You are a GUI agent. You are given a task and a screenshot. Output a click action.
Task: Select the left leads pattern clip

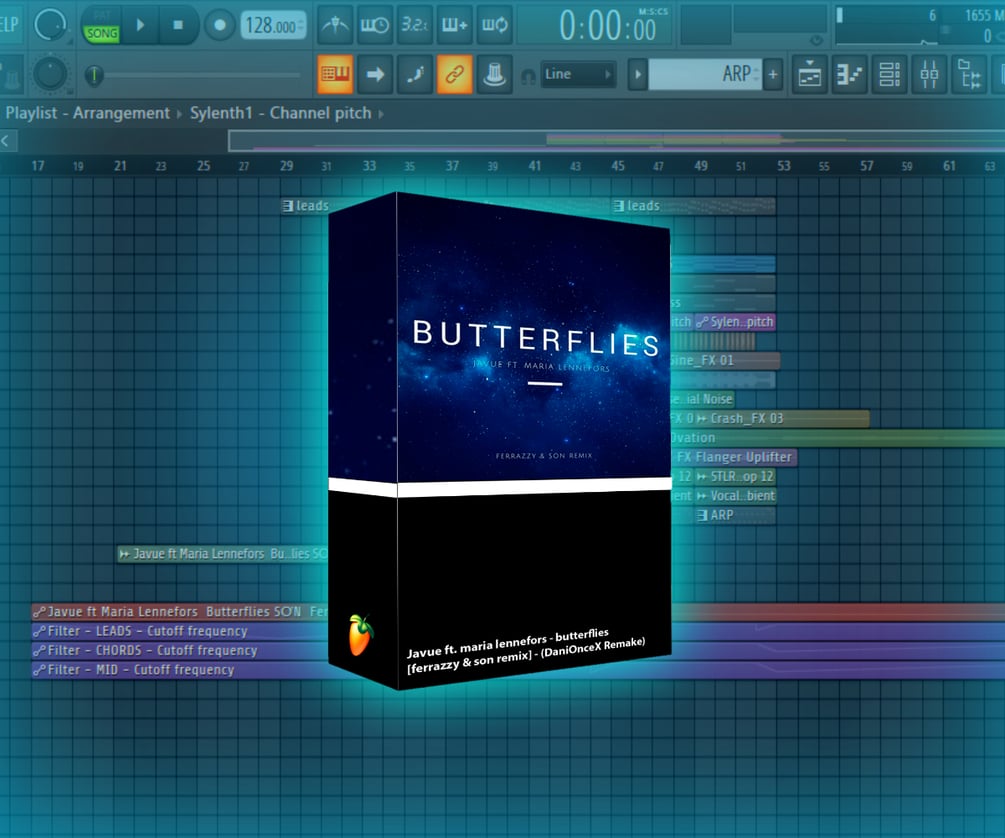point(306,206)
